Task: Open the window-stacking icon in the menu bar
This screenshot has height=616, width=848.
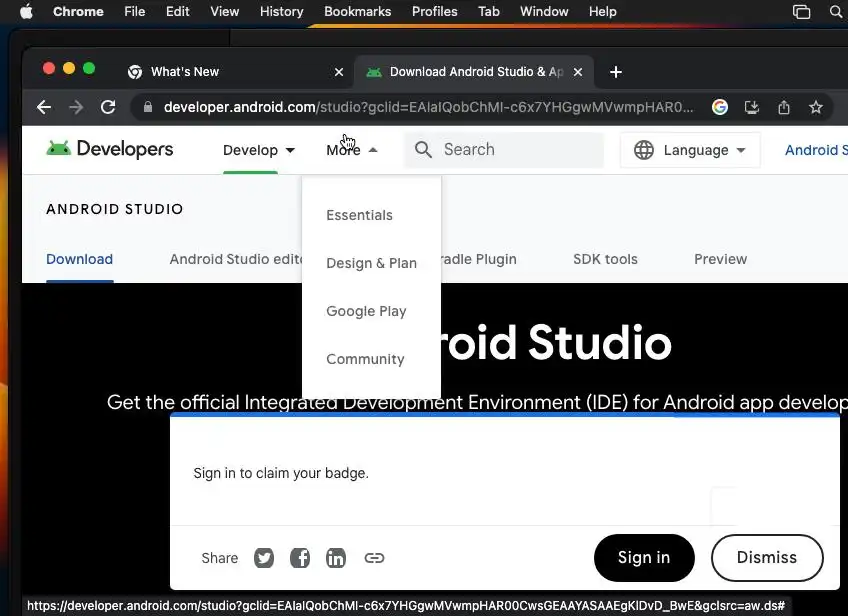Action: click(801, 11)
